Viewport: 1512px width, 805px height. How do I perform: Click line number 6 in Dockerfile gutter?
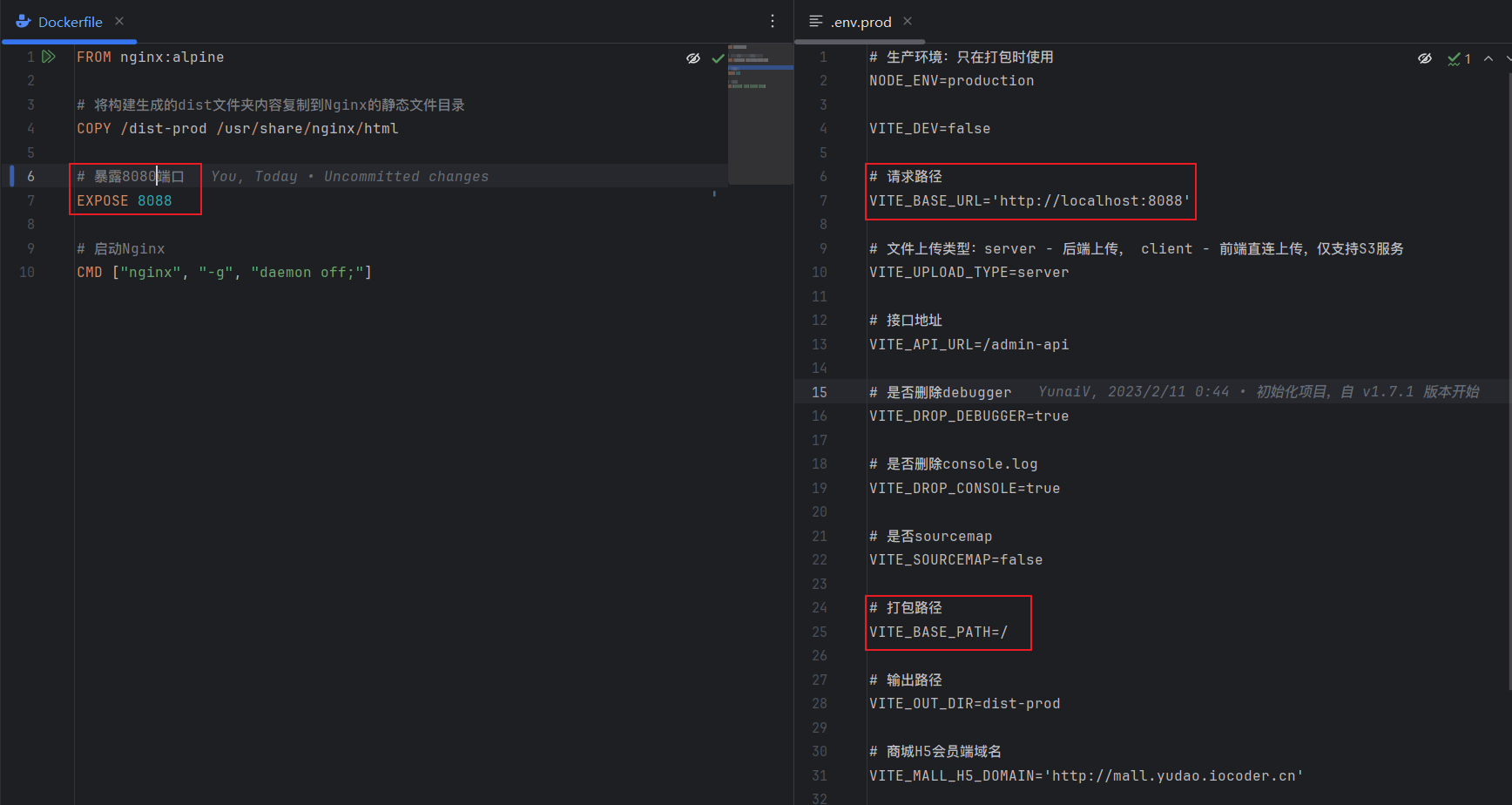(x=30, y=176)
